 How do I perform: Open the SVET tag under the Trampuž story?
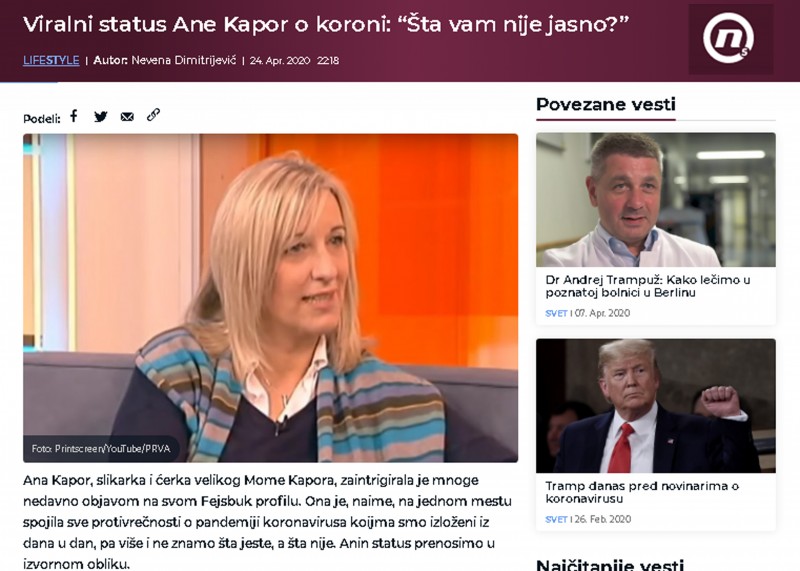click(556, 313)
